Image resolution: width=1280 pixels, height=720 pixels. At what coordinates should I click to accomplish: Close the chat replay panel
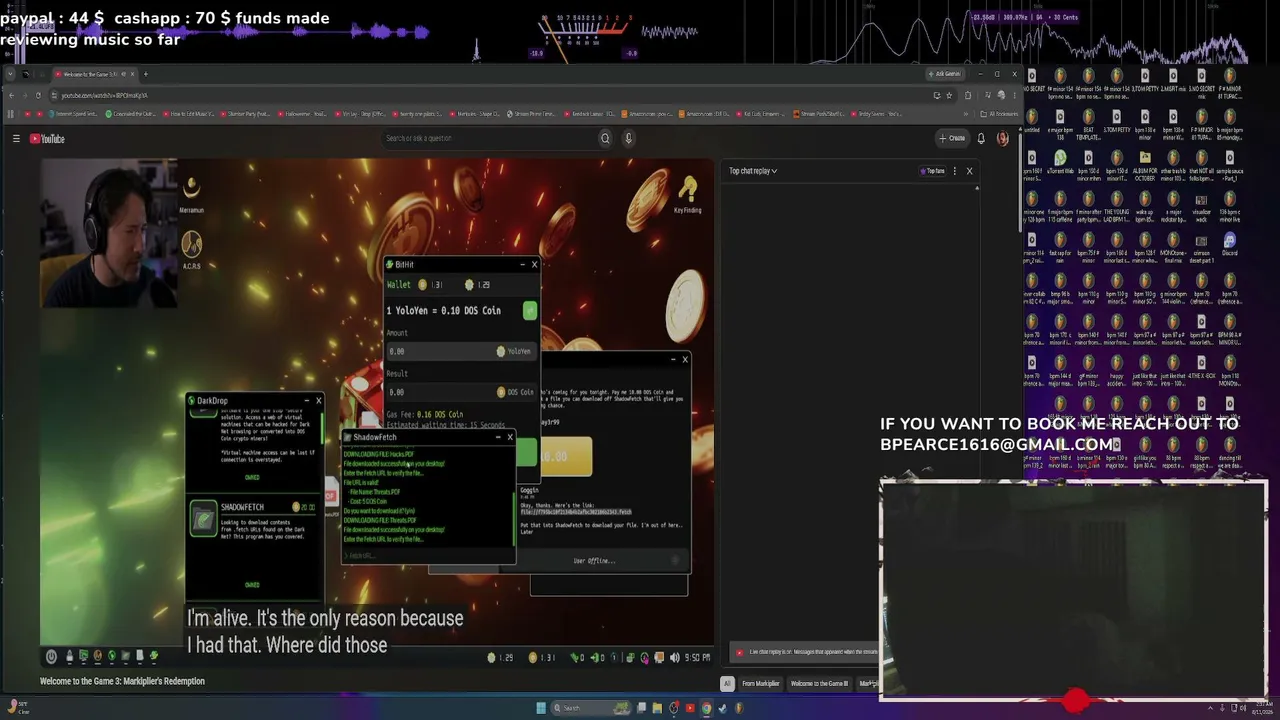pyautogui.click(x=969, y=171)
